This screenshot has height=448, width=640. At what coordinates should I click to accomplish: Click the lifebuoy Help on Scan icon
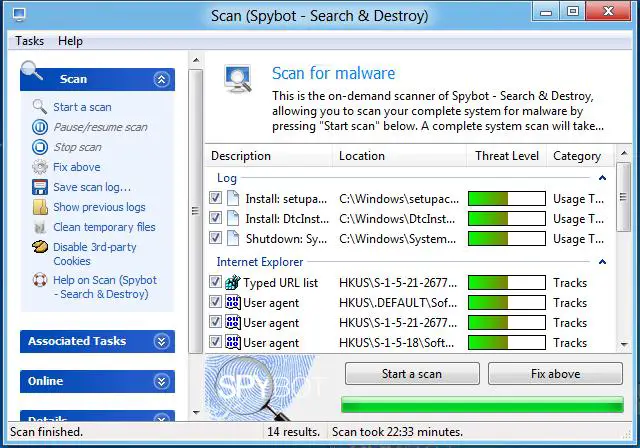coord(40,280)
